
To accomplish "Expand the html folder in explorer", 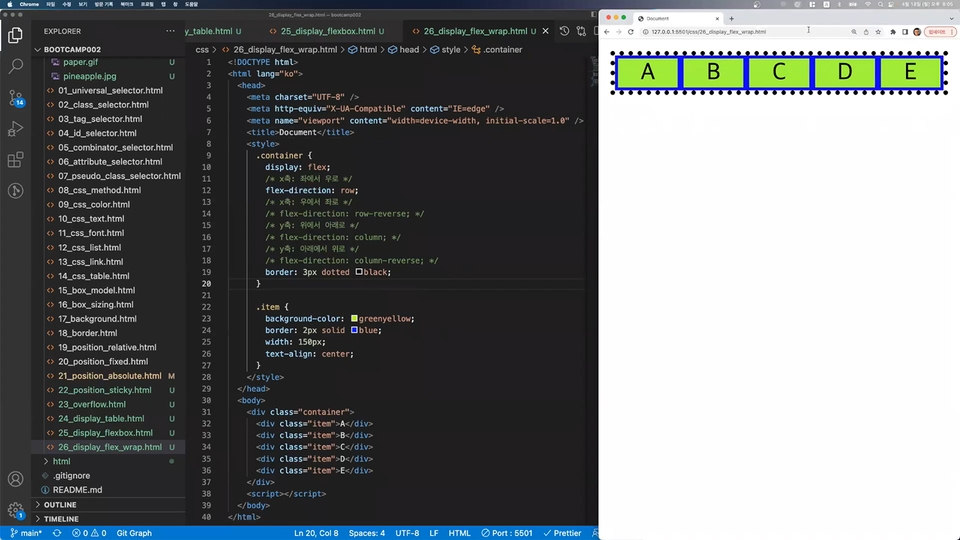I will pos(61,461).
